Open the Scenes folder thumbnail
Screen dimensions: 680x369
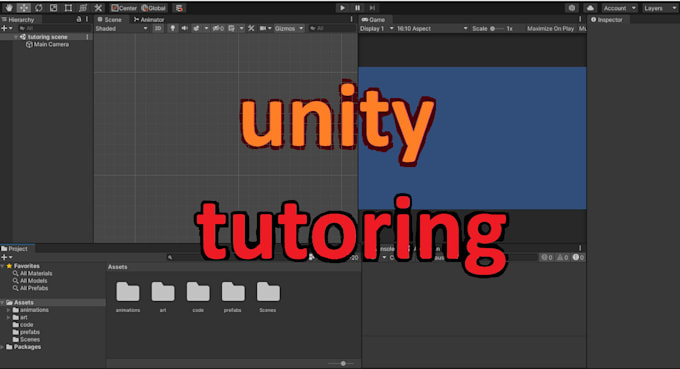(x=268, y=297)
